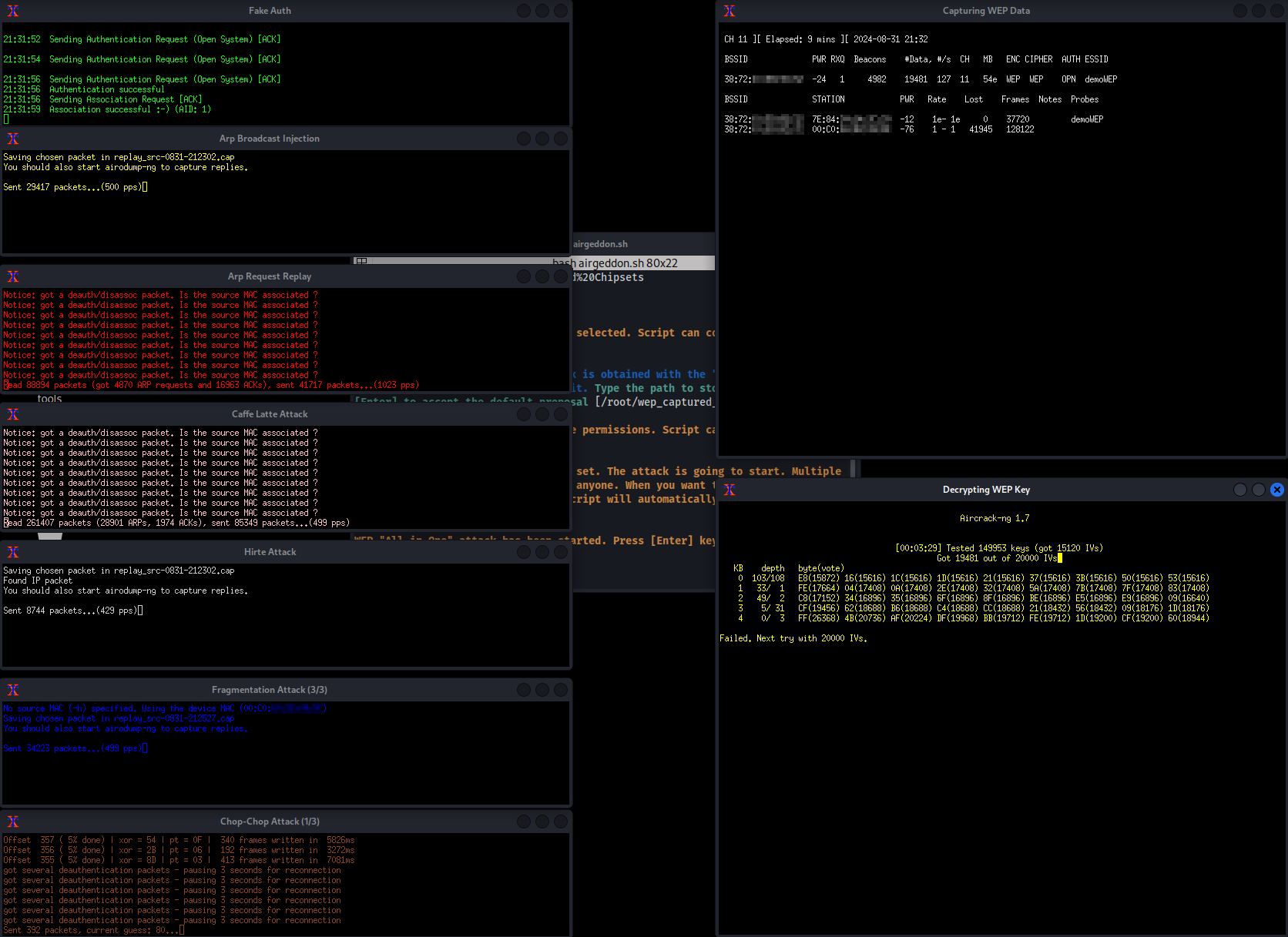Screen dimensions: 1288x937
Task: Click the demoWEP ESSID in the BSSID row
Action: [1101, 79]
